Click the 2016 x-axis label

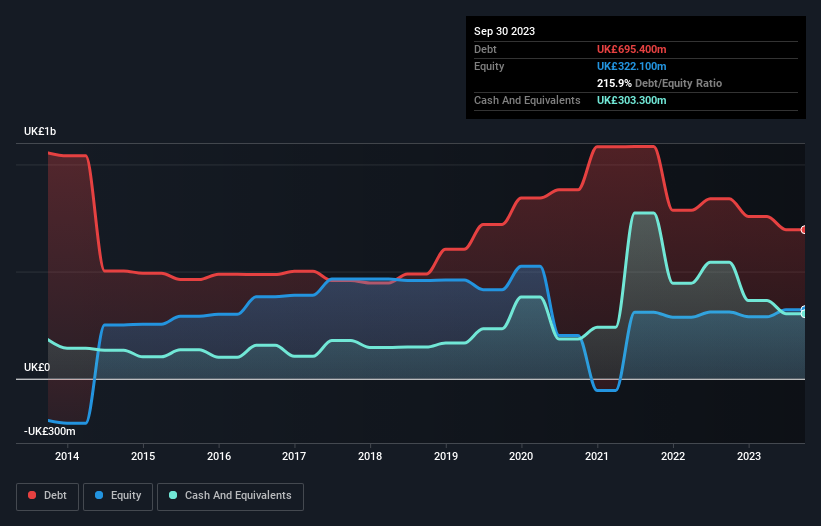pyautogui.click(x=219, y=456)
